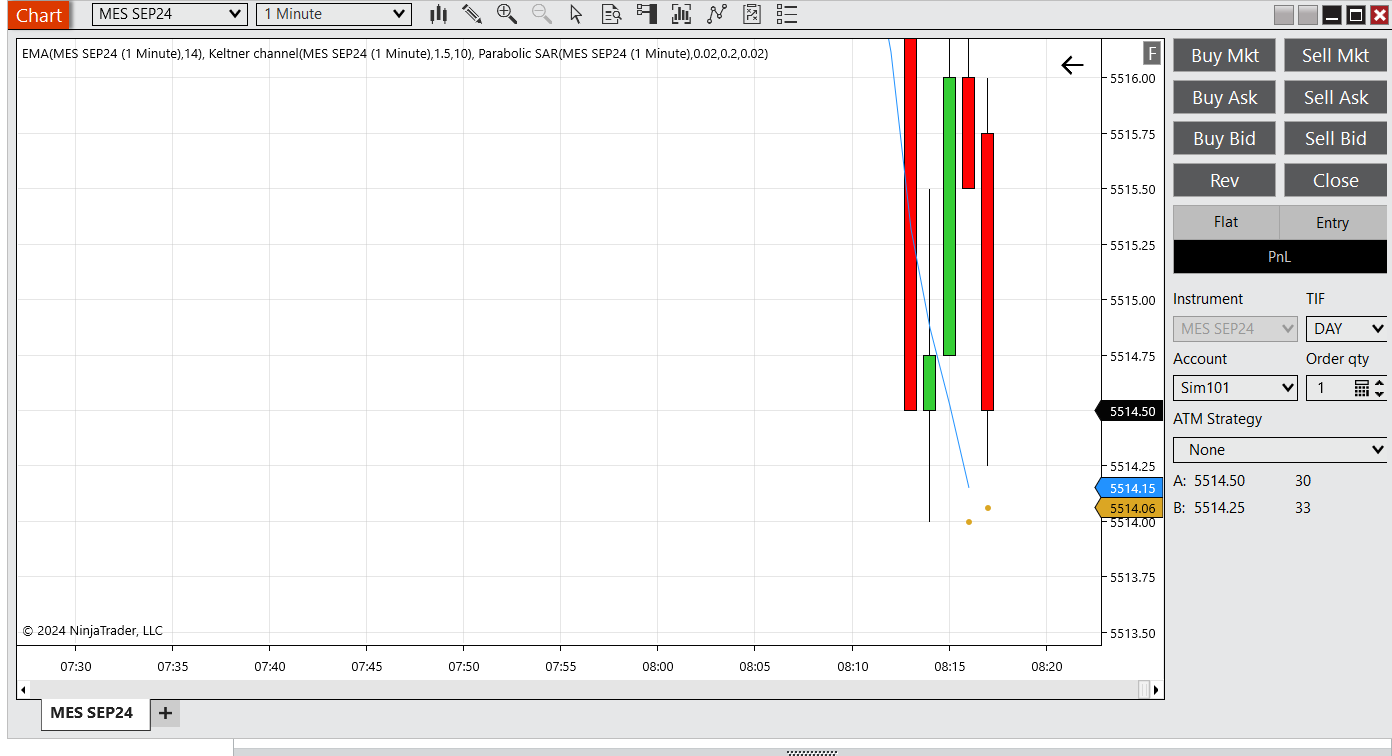Click the Buy Mkt button

(1225, 56)
